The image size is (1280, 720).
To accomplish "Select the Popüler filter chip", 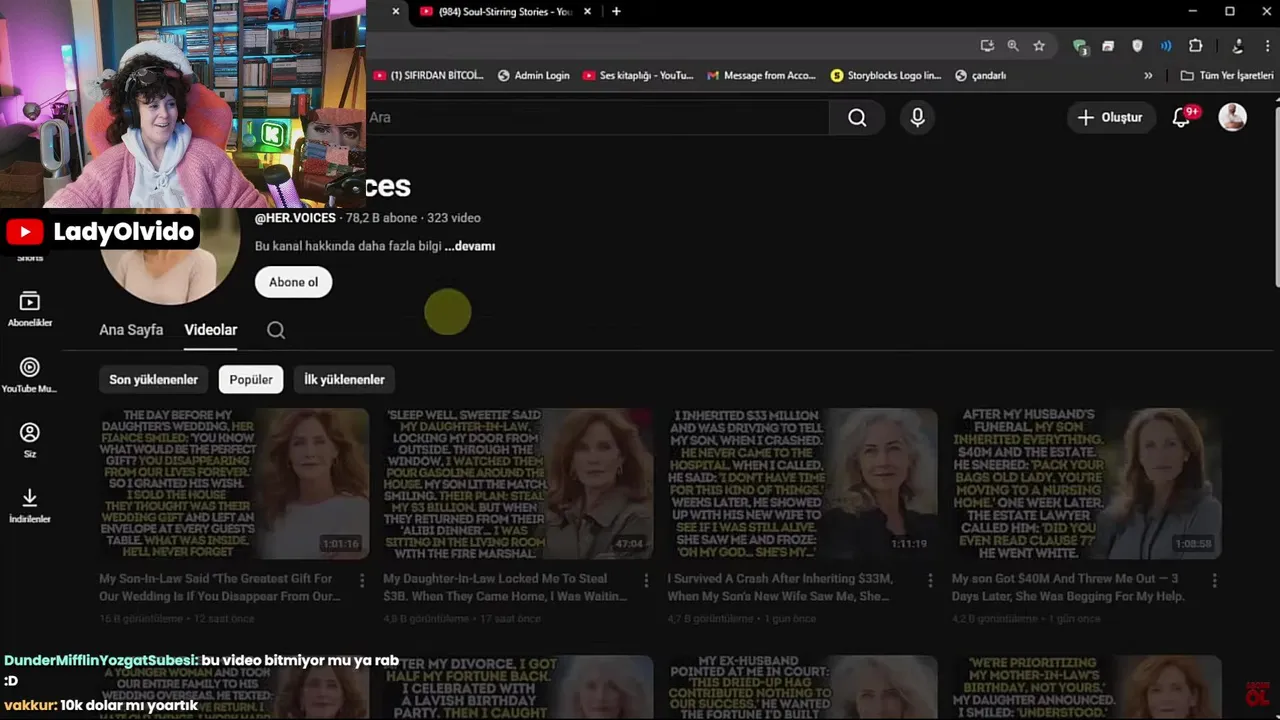I will 251,380.
